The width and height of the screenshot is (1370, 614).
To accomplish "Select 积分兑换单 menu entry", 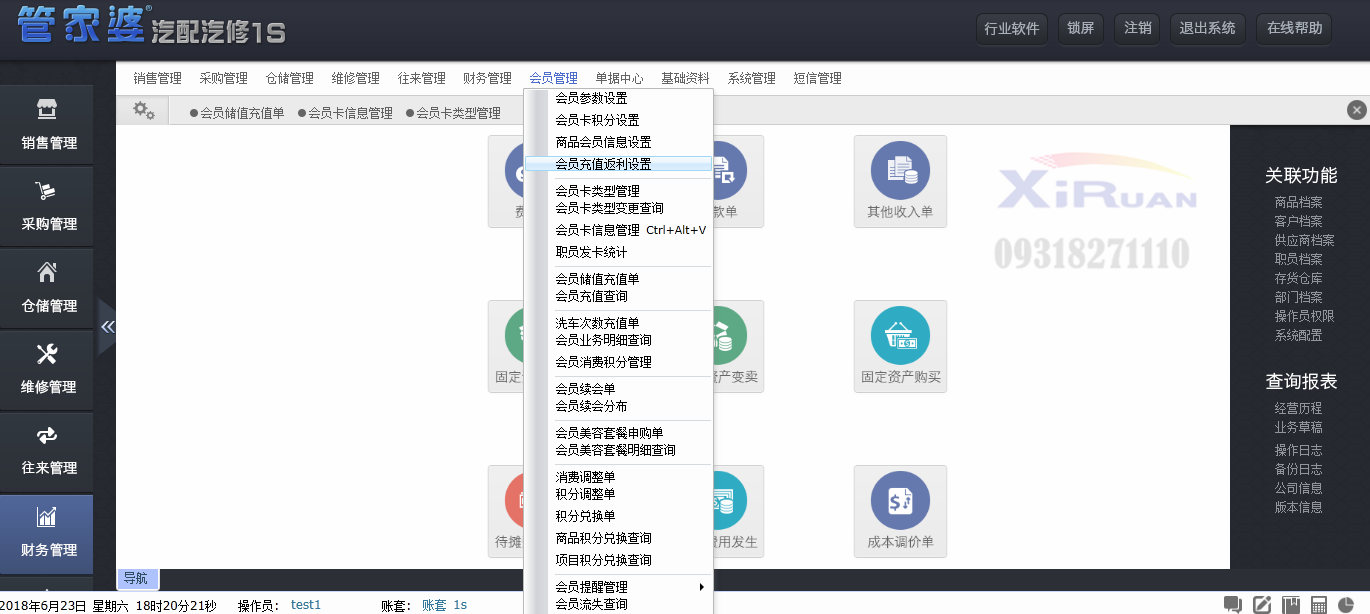I will (585, 516).
